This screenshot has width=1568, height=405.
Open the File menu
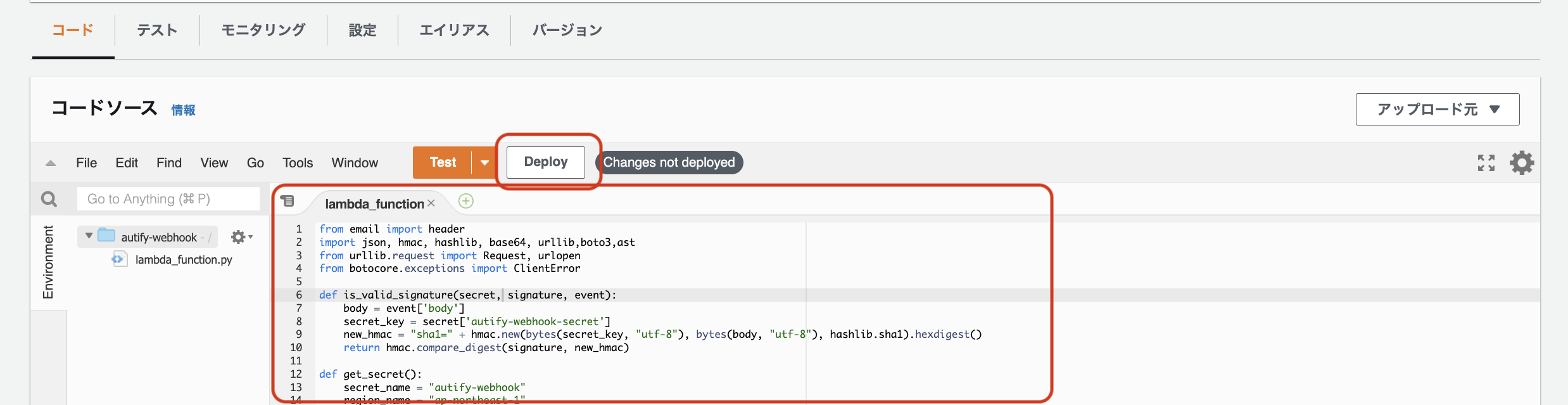click(86, 163)
